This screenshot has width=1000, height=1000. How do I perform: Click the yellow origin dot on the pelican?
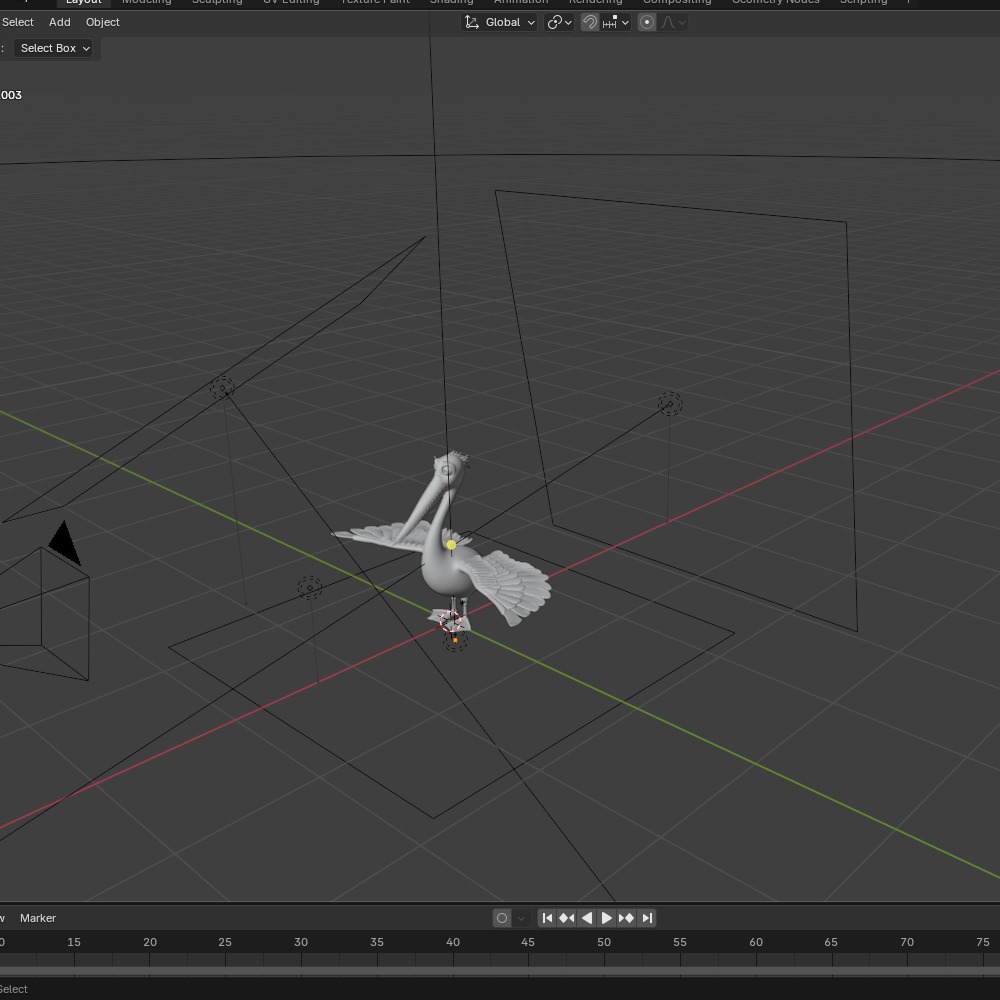coord(452,545)
